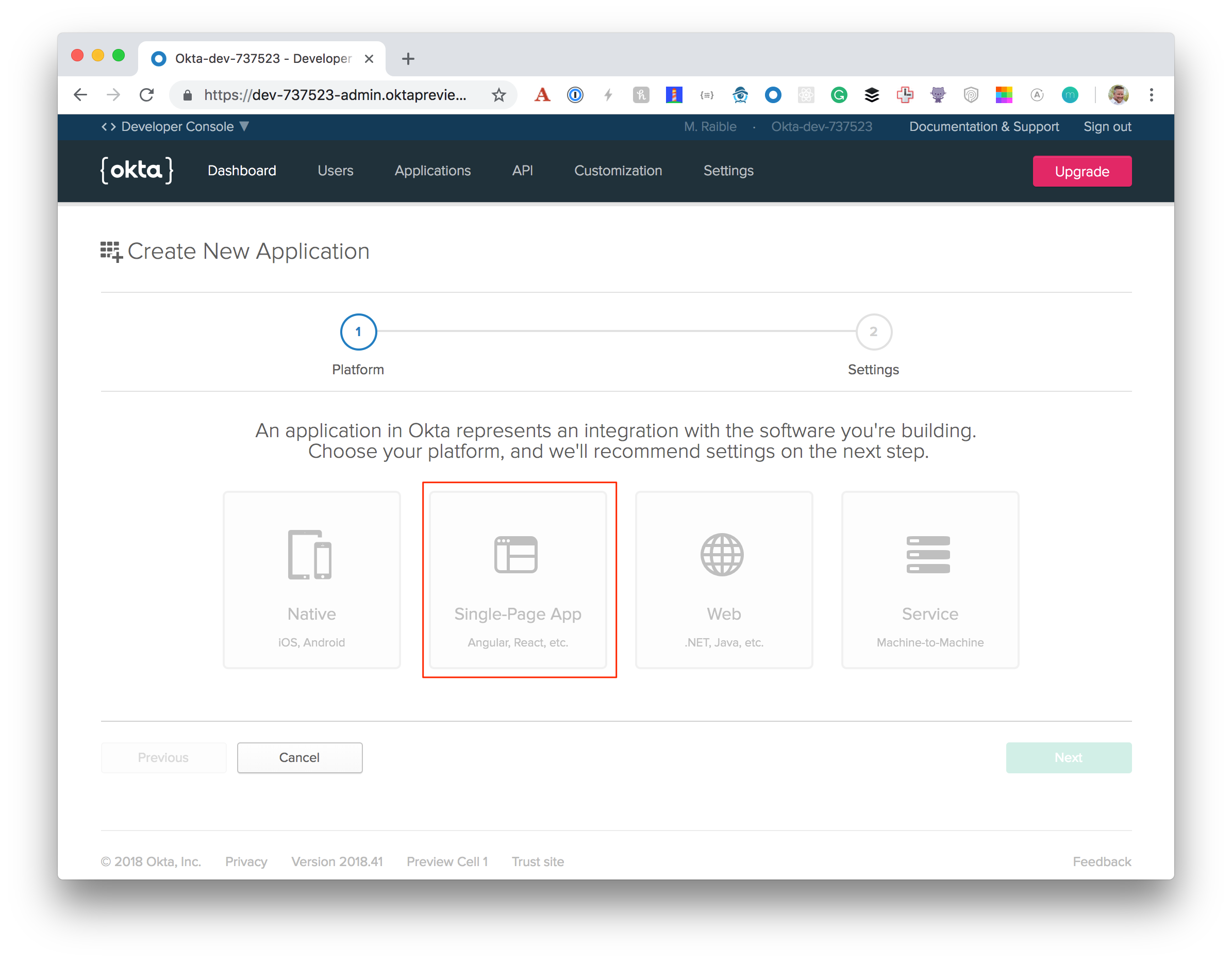
Task: Open the API menu
Action: [x=522, y=171]
